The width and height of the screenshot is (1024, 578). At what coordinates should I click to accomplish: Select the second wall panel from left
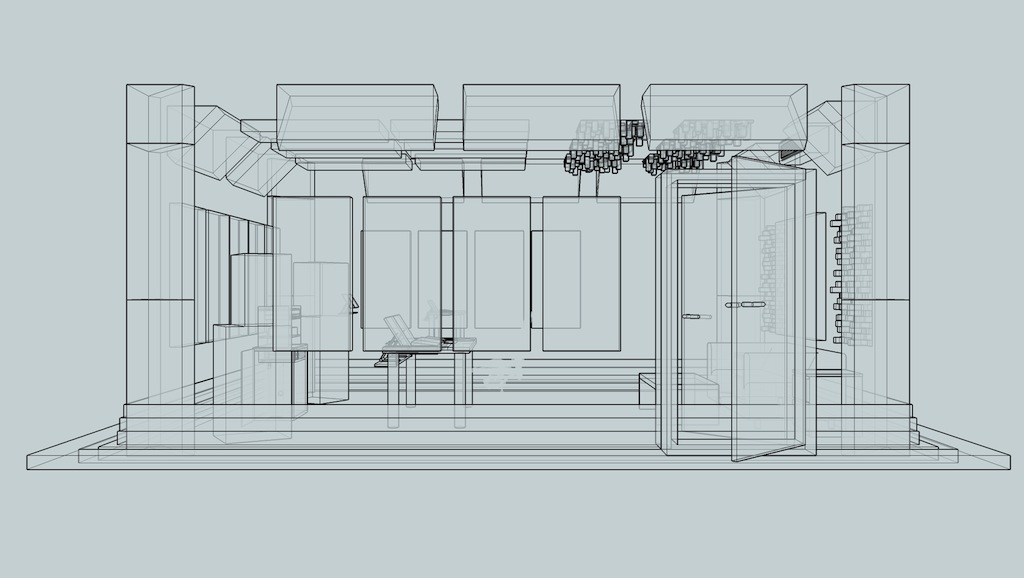coord(401,270)
